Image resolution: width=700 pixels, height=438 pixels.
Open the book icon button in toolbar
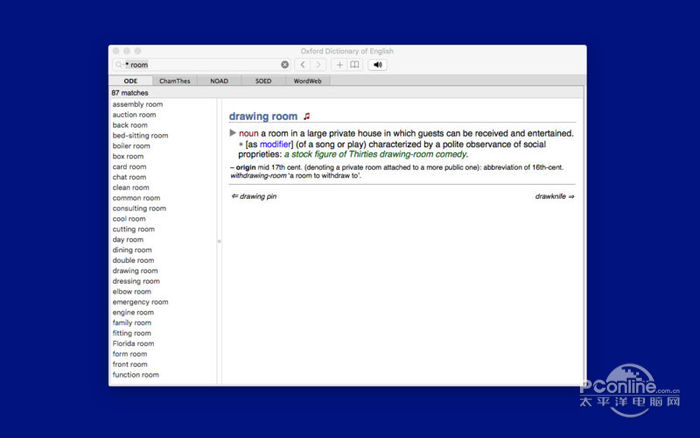coord(354,65)
